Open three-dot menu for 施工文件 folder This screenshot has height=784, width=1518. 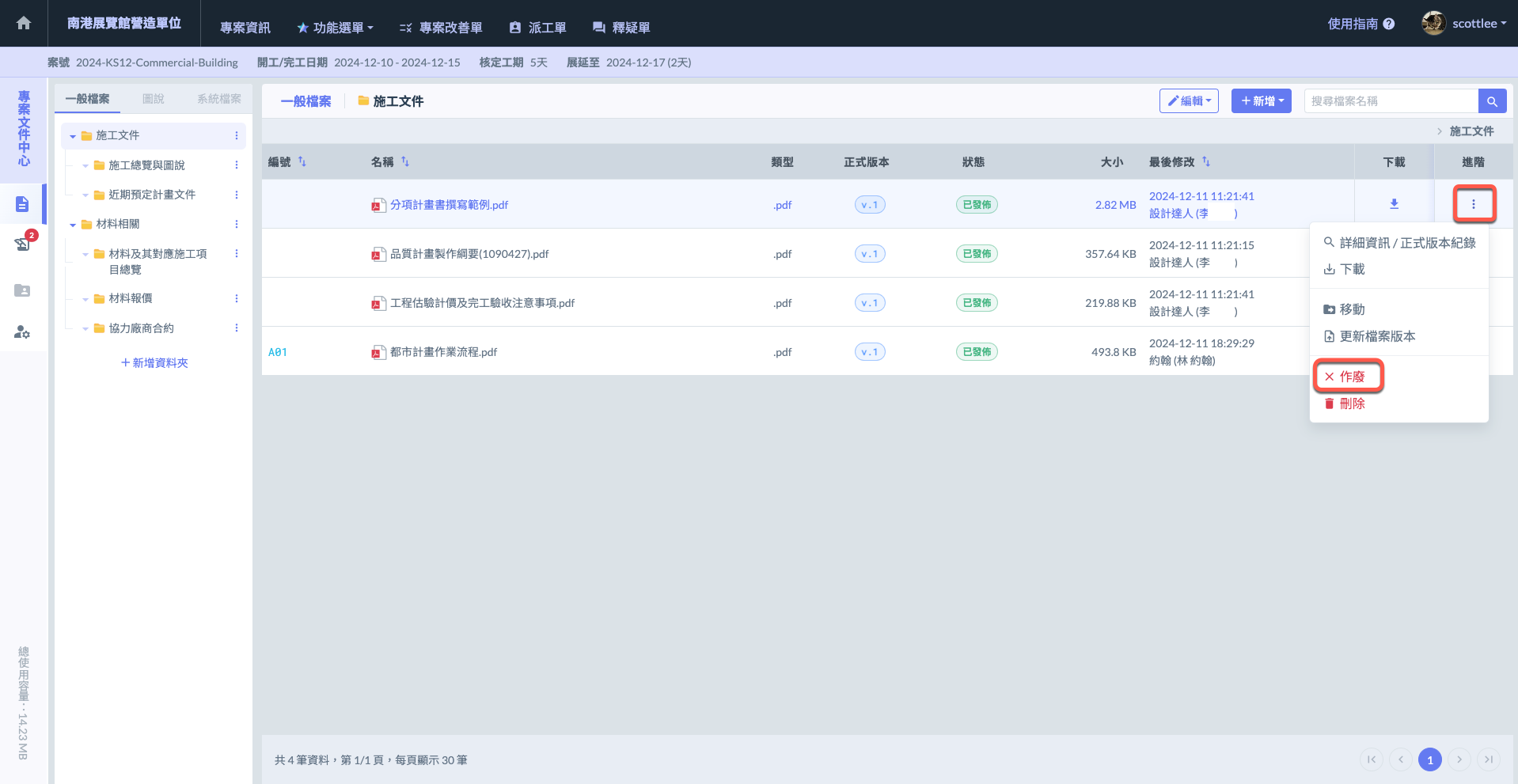236,136
